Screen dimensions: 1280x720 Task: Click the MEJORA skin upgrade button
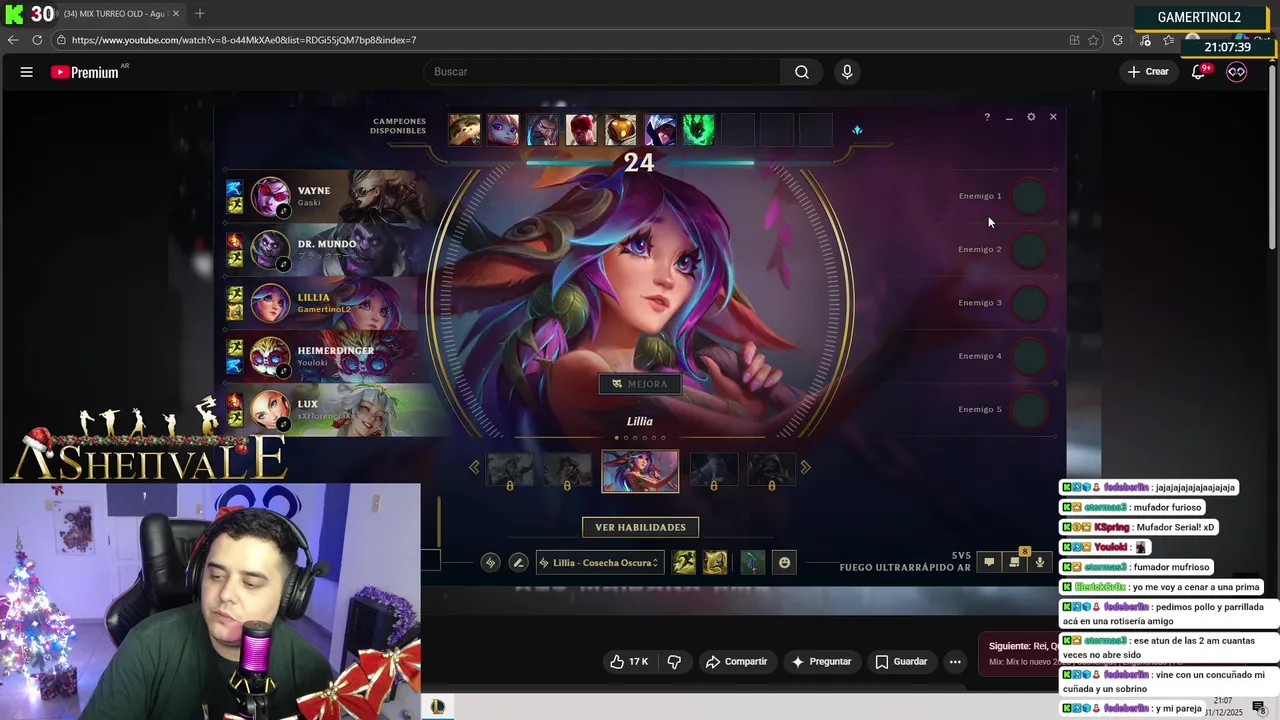coord(640,384)
